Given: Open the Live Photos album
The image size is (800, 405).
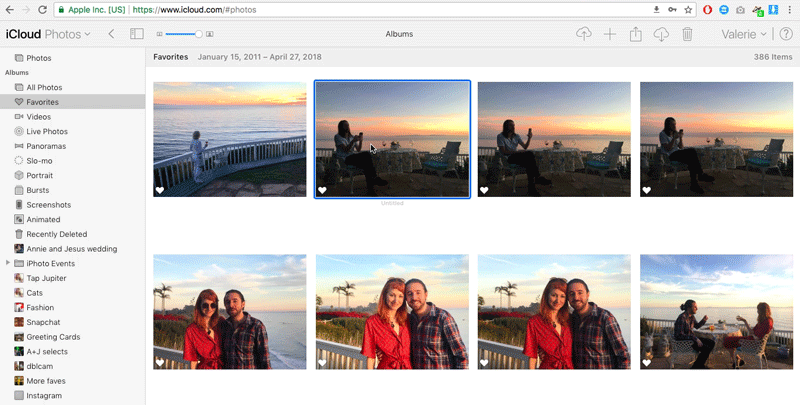Looking at the screenshot, I should 47,131.
